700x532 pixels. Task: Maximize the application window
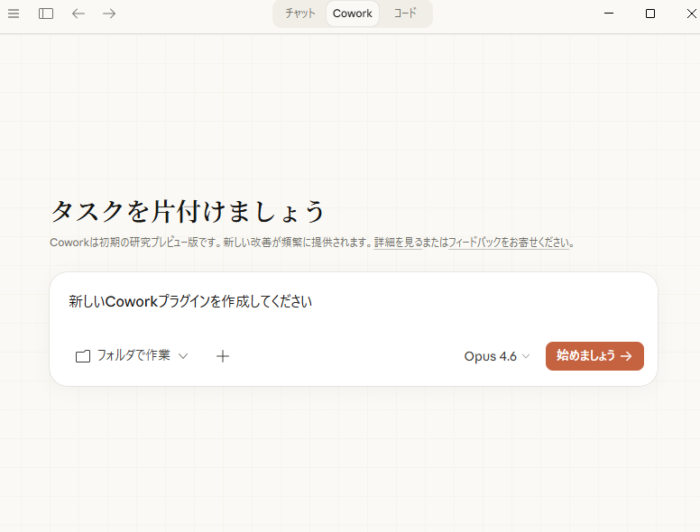click(650, 14)
